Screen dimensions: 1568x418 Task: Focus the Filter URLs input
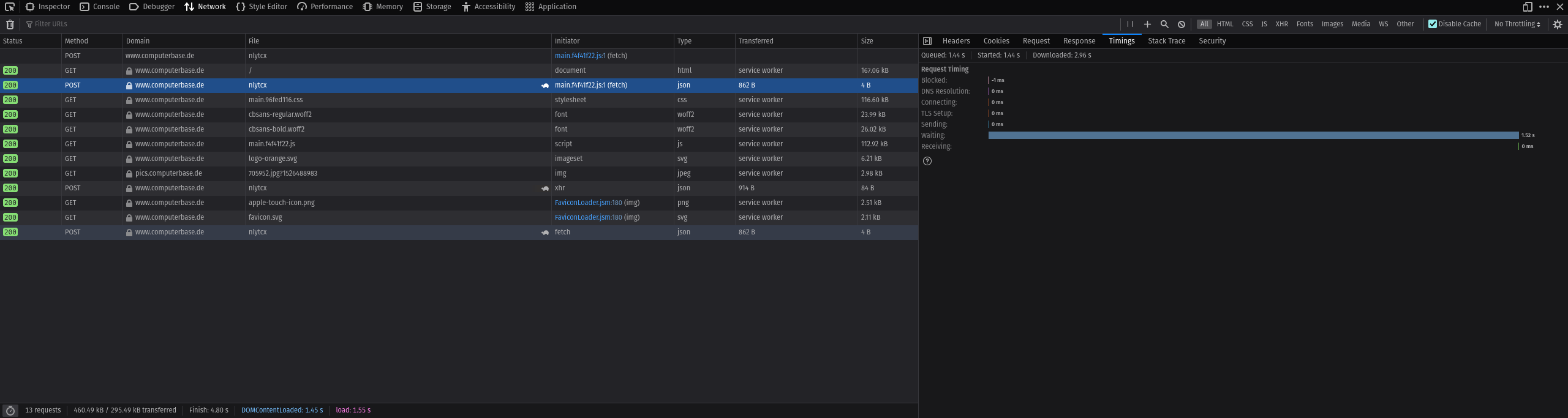coord(570,24)
